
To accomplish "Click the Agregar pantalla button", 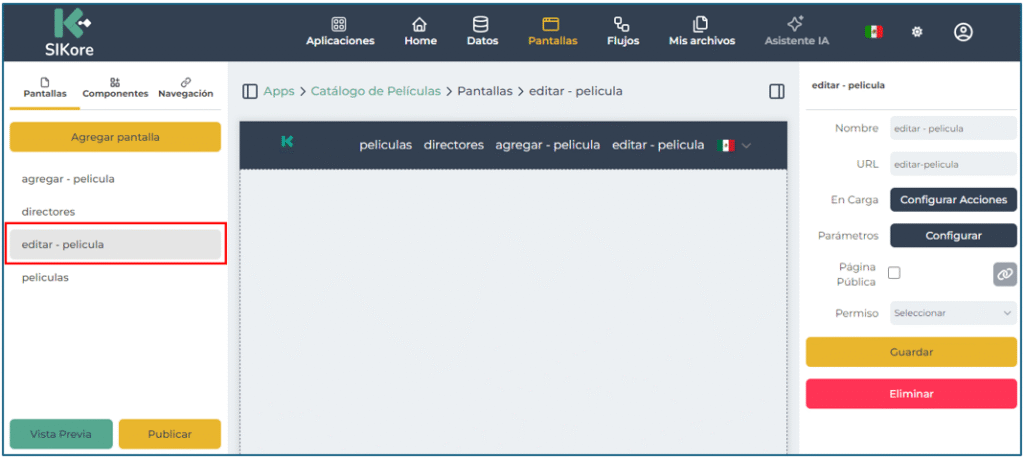I will (x=115, y=137).
